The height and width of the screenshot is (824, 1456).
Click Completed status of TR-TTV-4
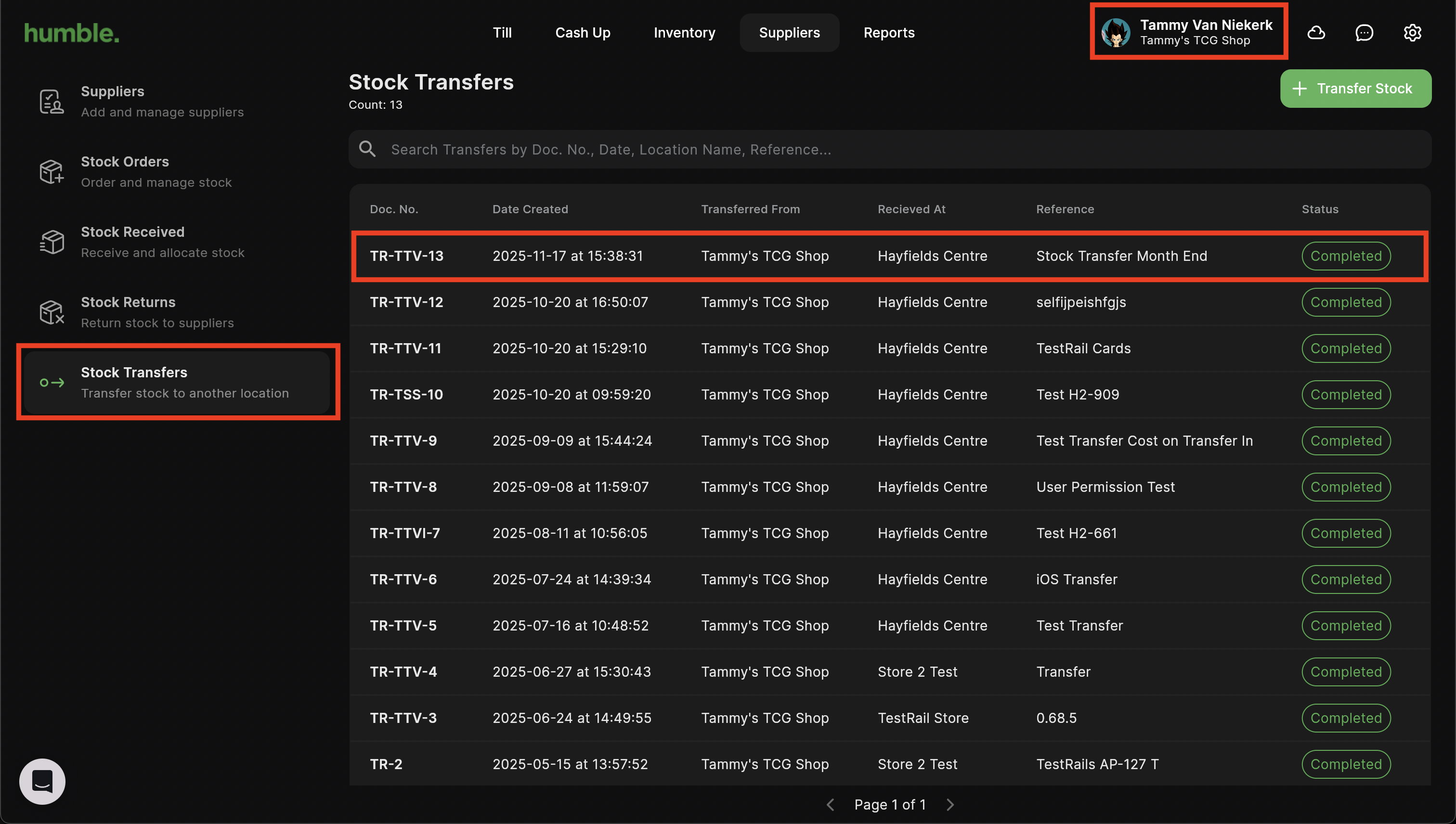1346,672
